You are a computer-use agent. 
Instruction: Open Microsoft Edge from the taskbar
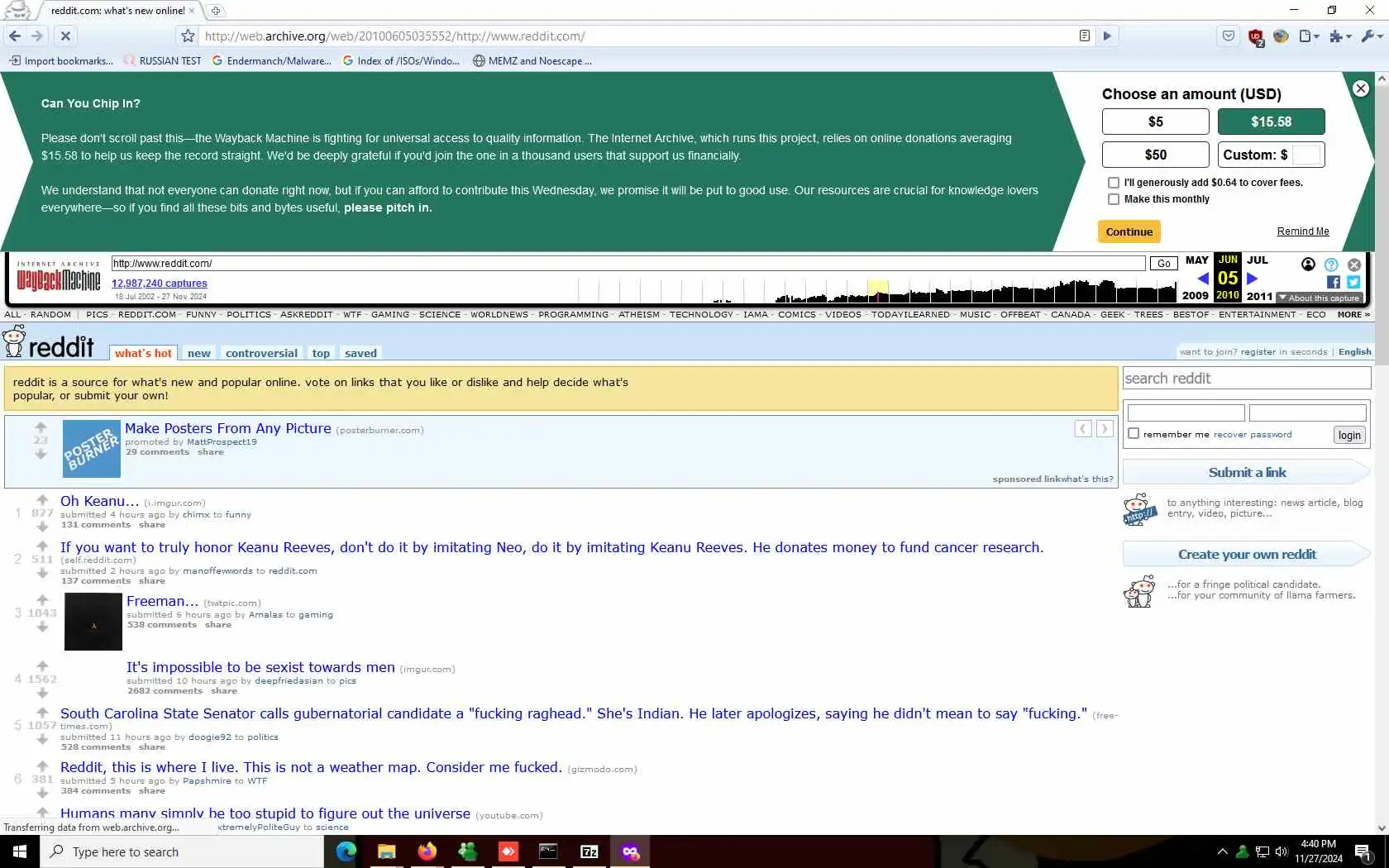coord(346,851)
